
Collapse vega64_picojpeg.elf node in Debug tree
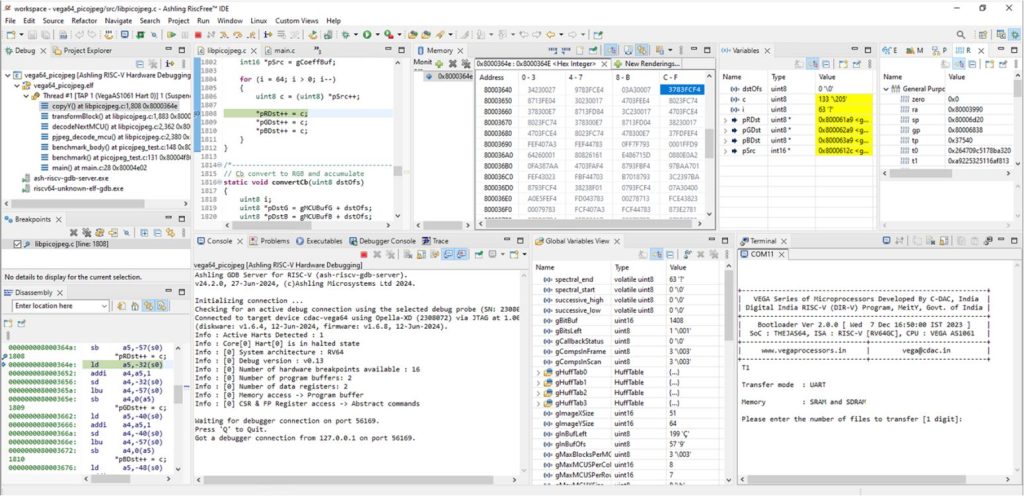click(x=17, y=85)
